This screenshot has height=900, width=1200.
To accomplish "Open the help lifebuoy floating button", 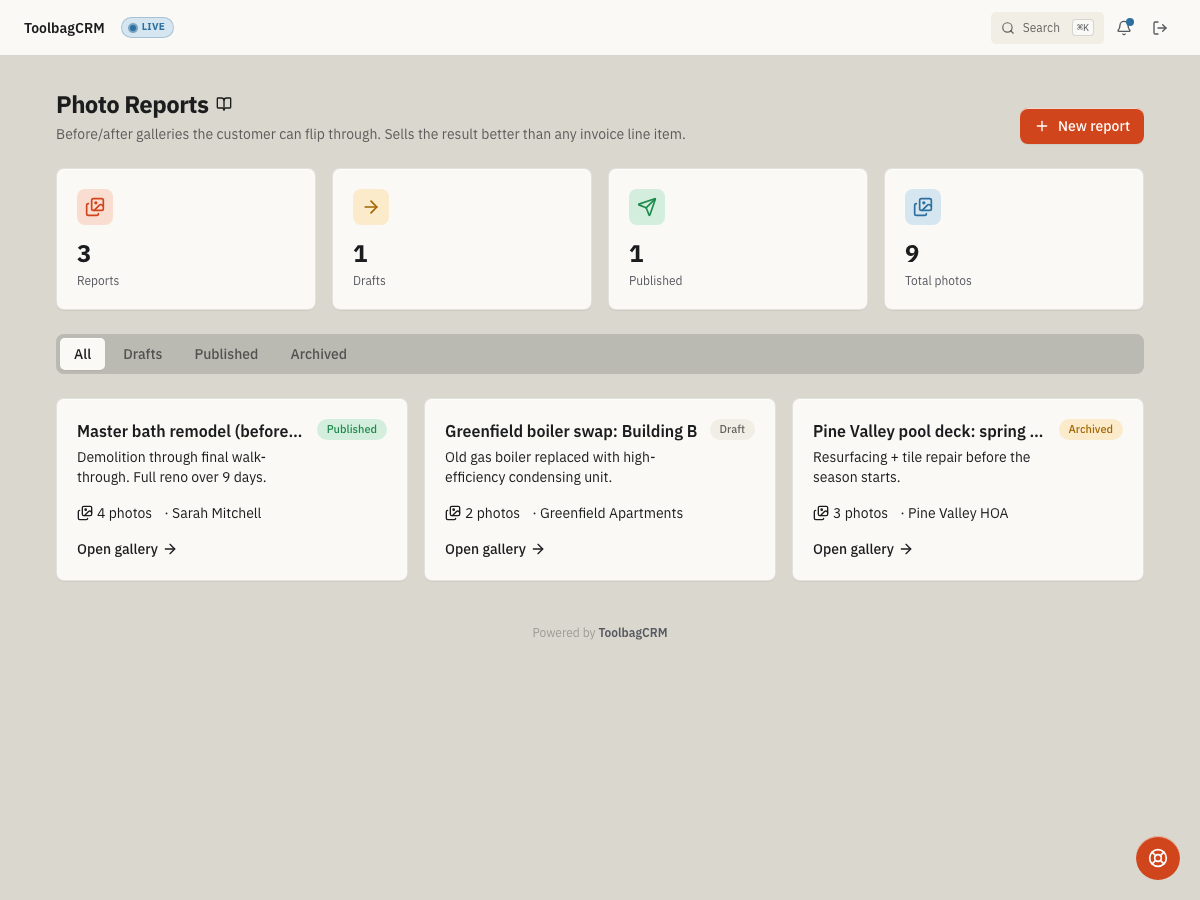I will coord(1158,858).
